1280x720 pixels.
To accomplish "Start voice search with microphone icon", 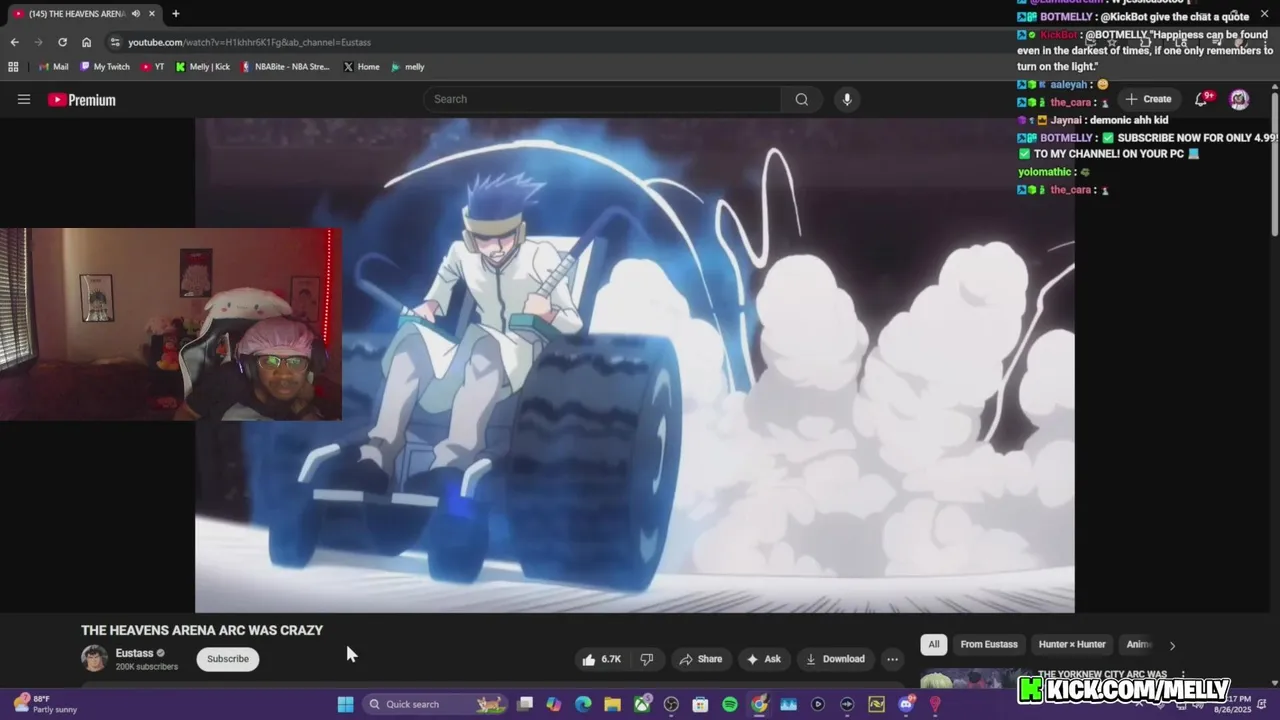I will [847, 99].
